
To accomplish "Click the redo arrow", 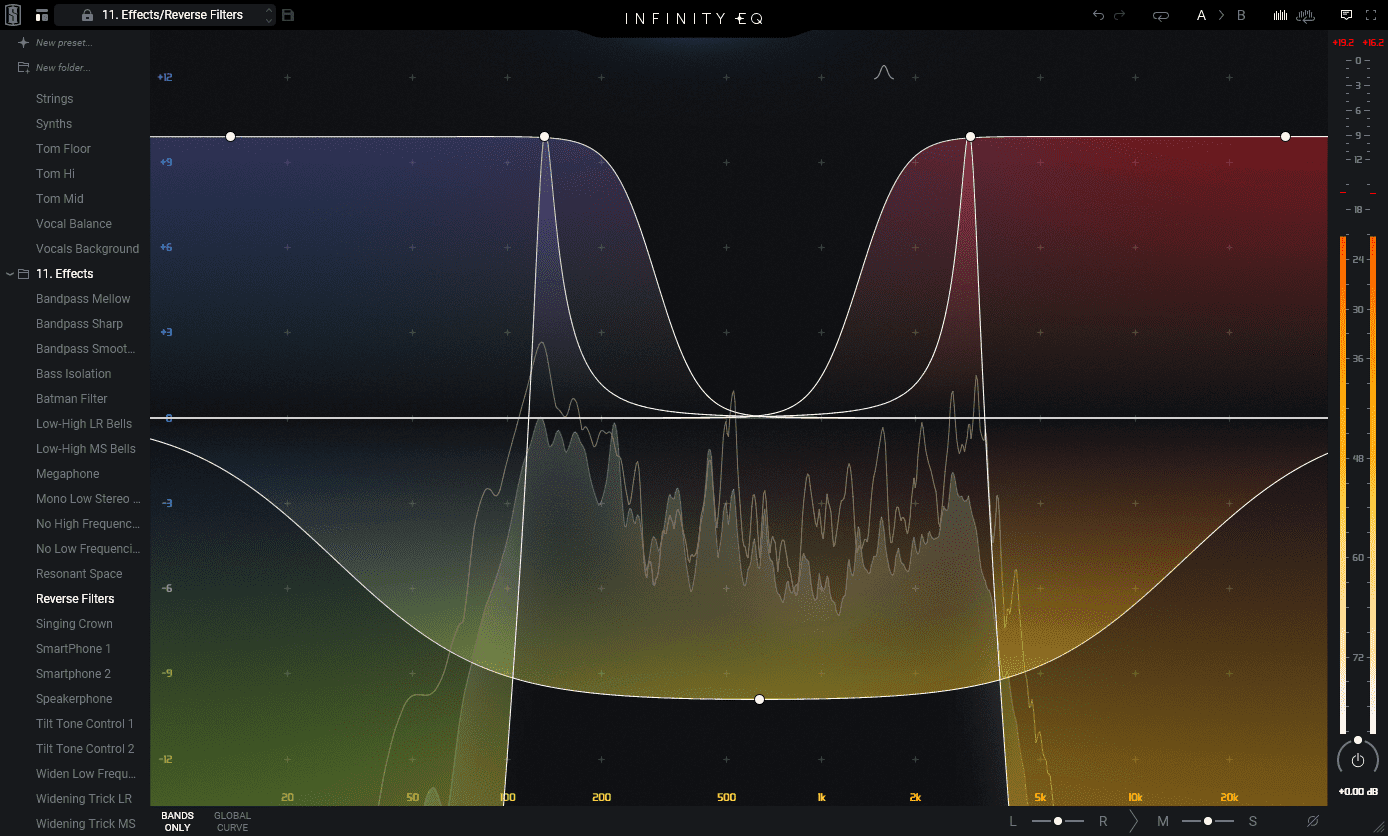I will [1120, 15].
